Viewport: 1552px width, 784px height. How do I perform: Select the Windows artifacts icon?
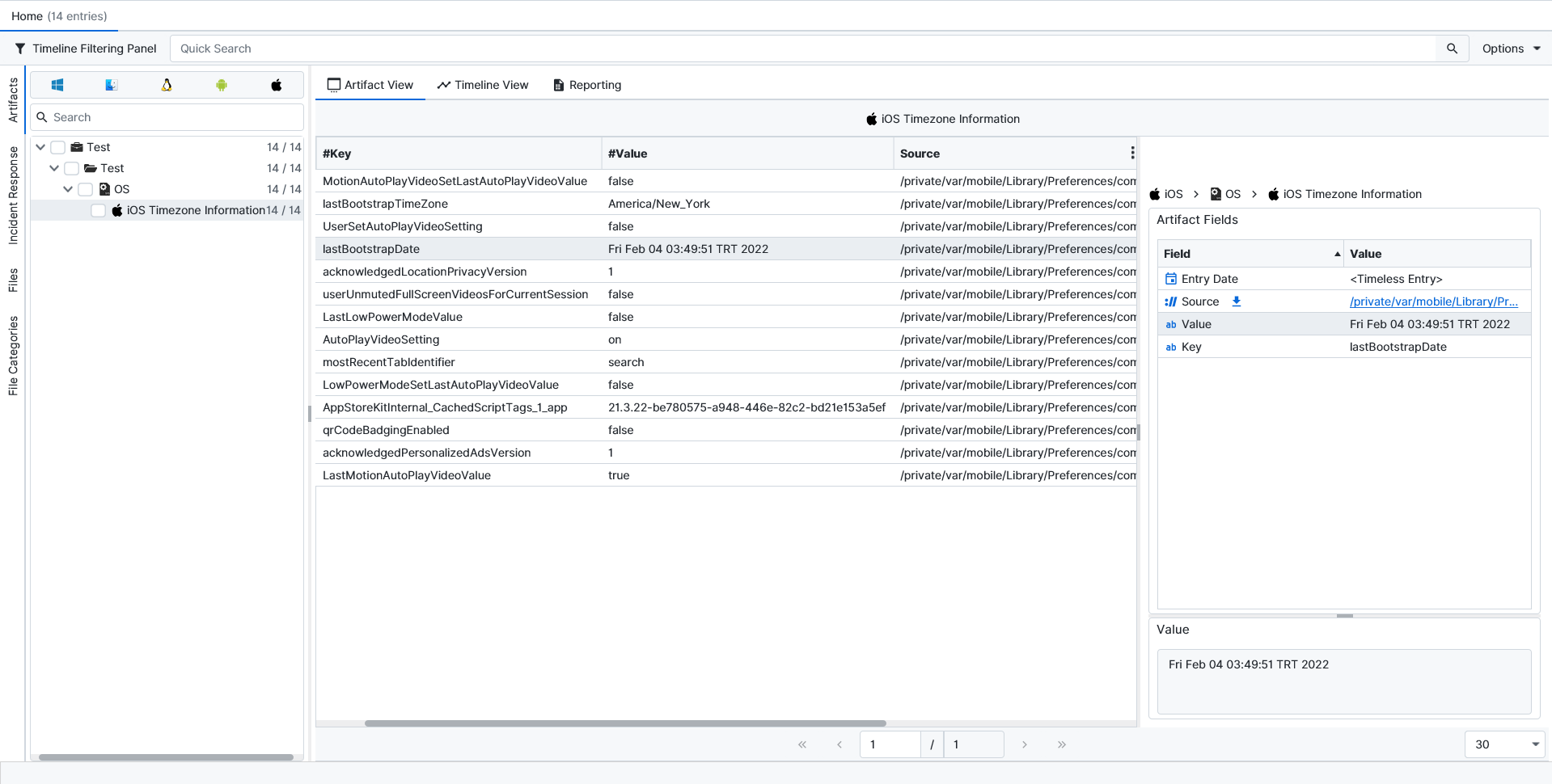[57, 85]
